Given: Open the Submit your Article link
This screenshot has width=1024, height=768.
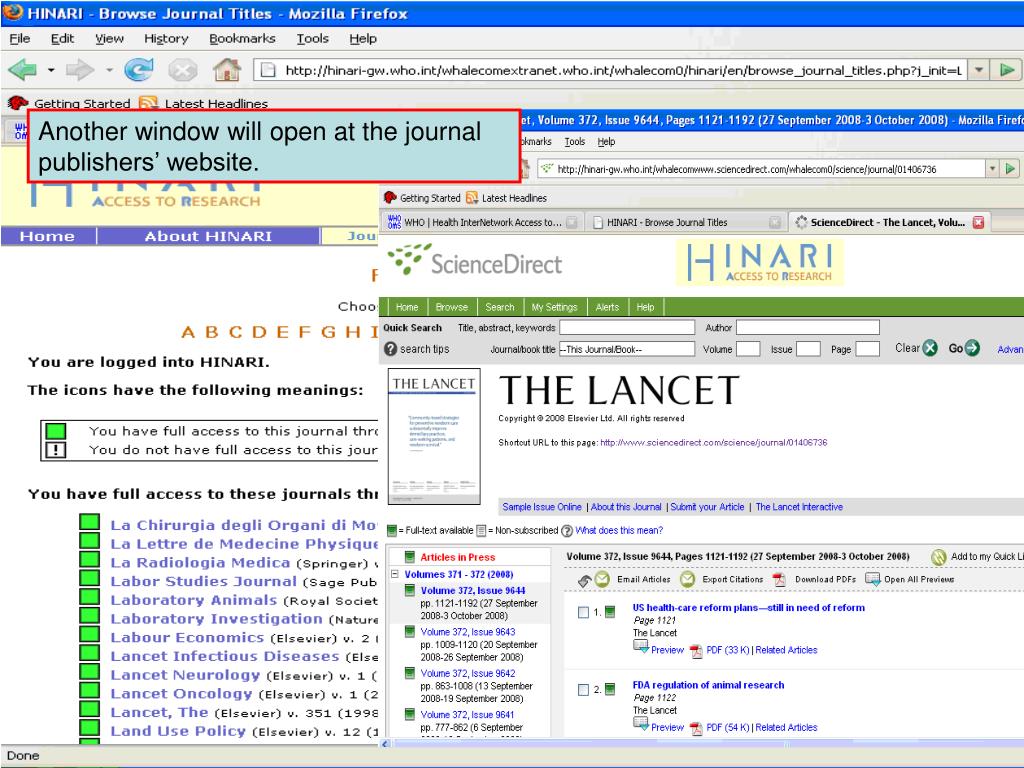Looking at the screenshot, I should 707,507.
